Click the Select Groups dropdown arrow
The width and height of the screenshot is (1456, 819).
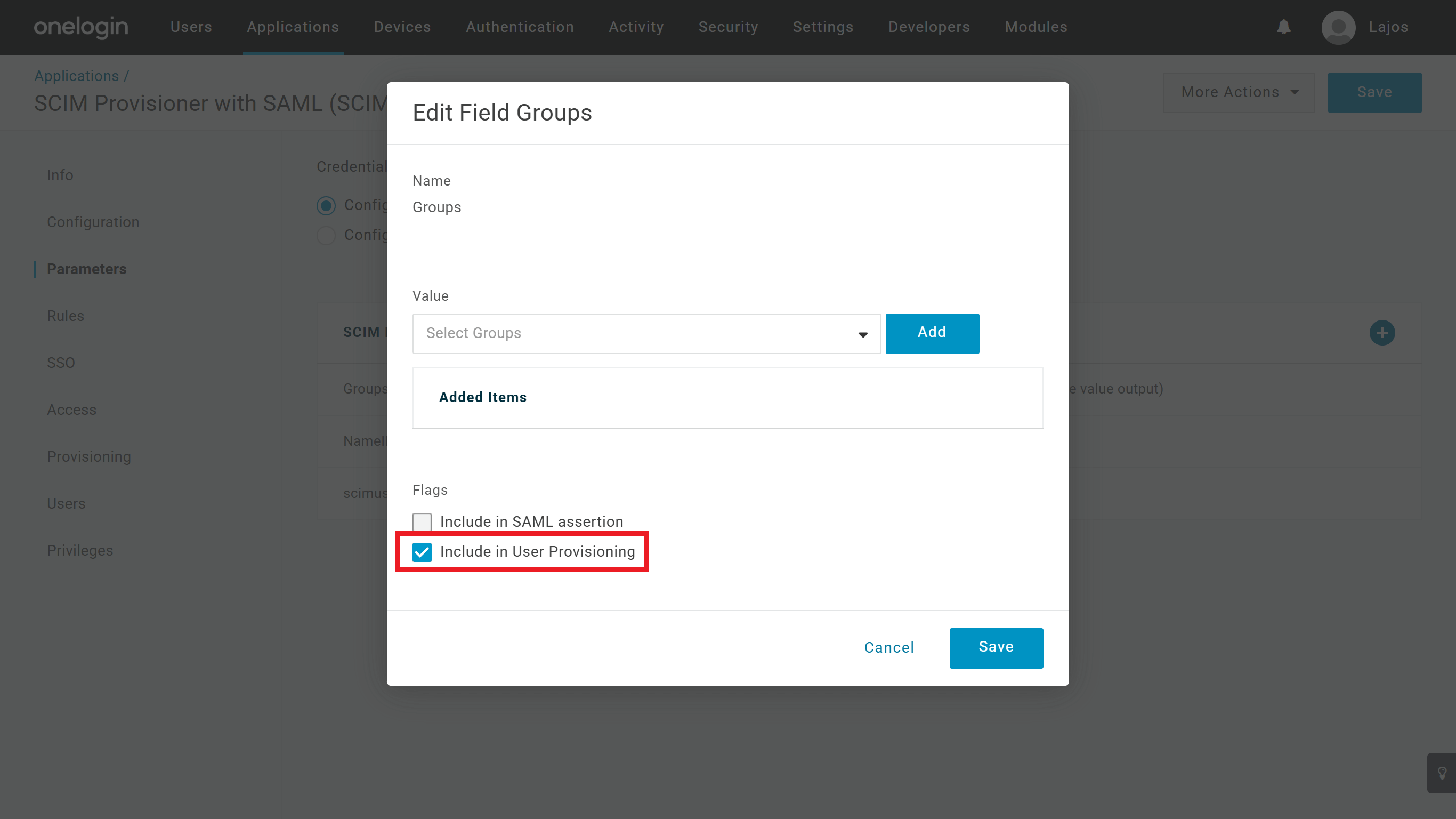[862, 334]
